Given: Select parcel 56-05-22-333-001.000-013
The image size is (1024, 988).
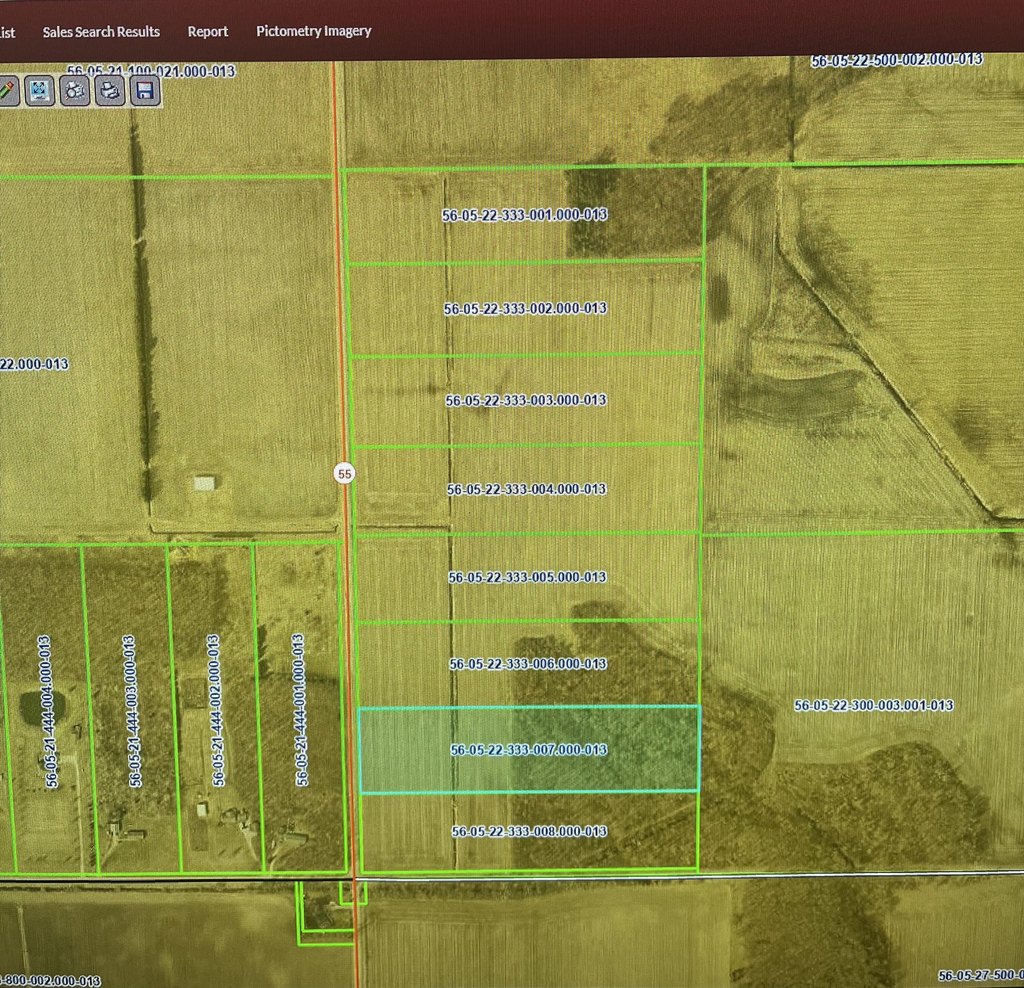Looking at the screenshot, I should pyautogui.click(x=525, y=215).
